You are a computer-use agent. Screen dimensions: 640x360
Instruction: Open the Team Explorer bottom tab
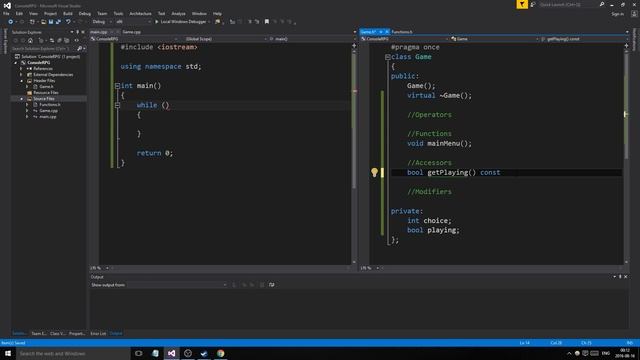coord(39,333)
